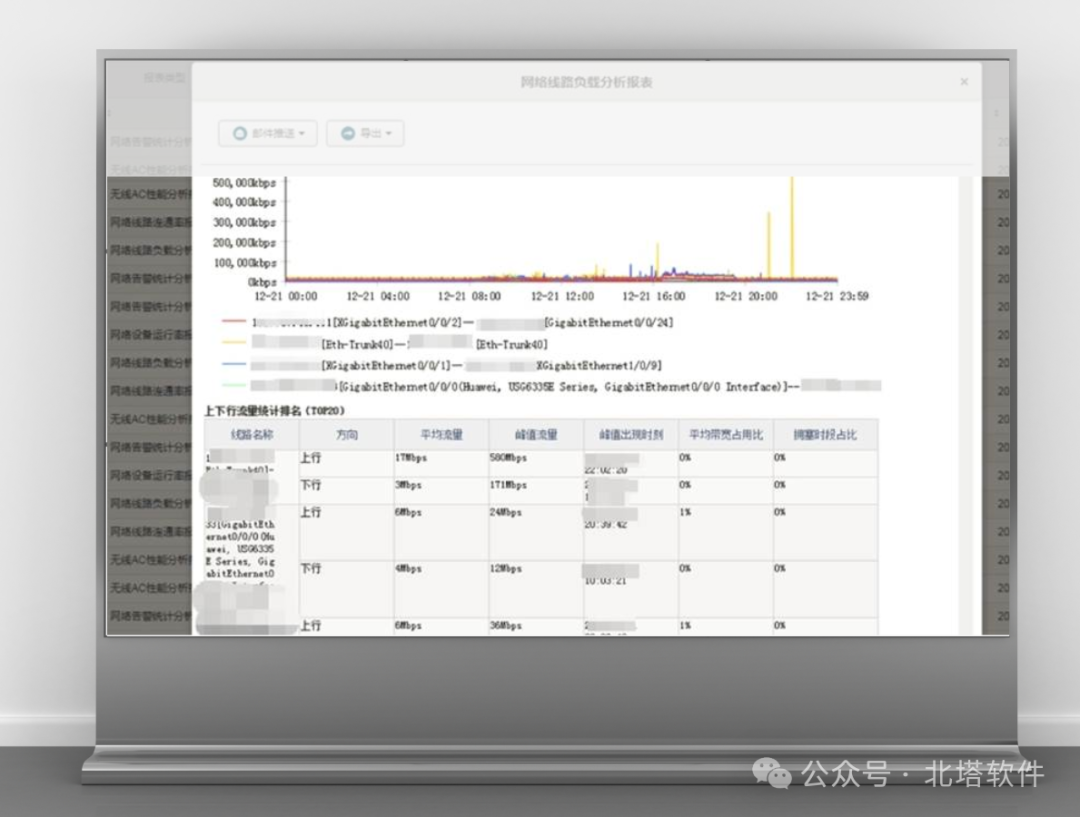
Task: Click the 拥塞时段占比 column header
Action: point(825,435)
